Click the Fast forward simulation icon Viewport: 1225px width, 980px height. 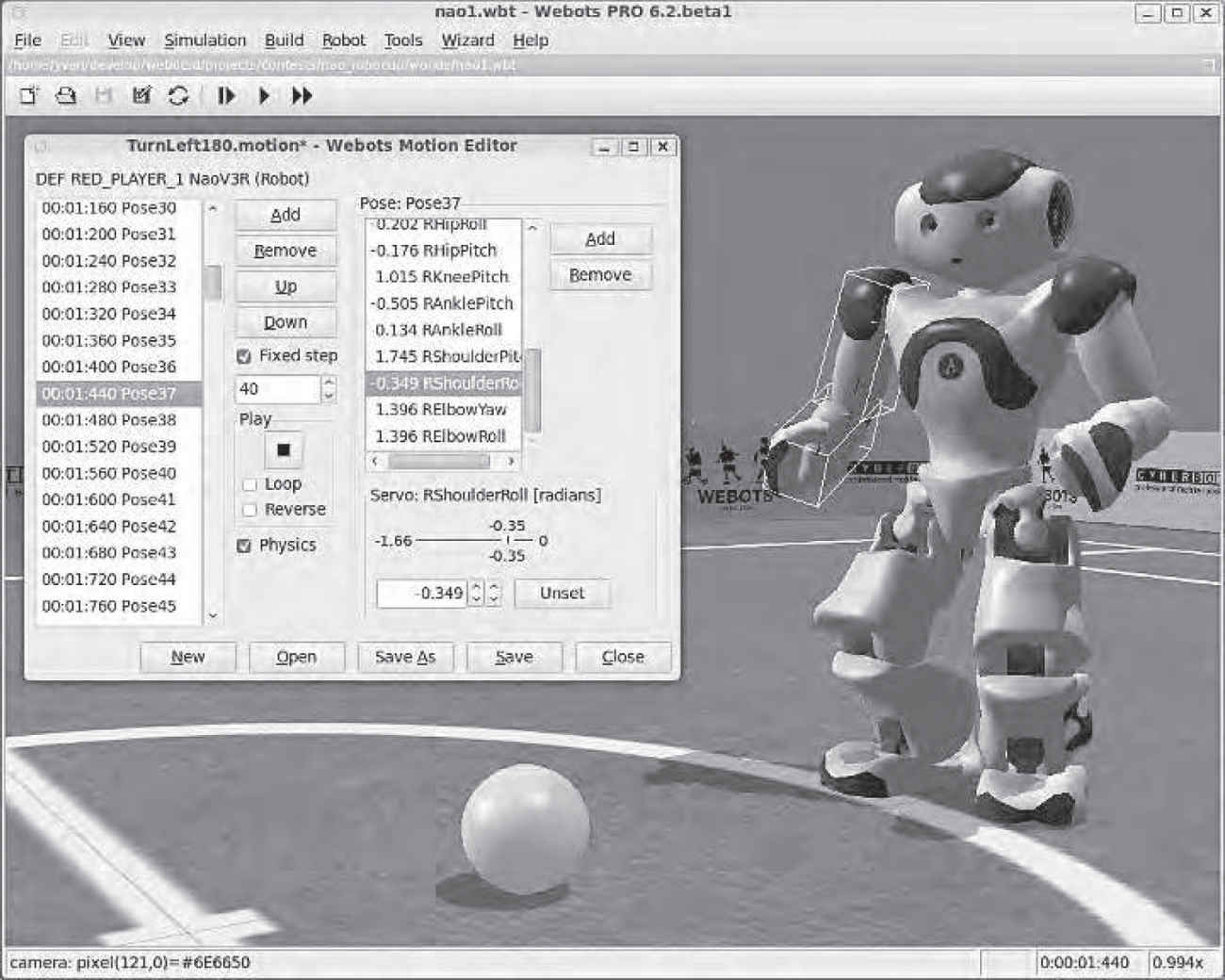[302, 95]
